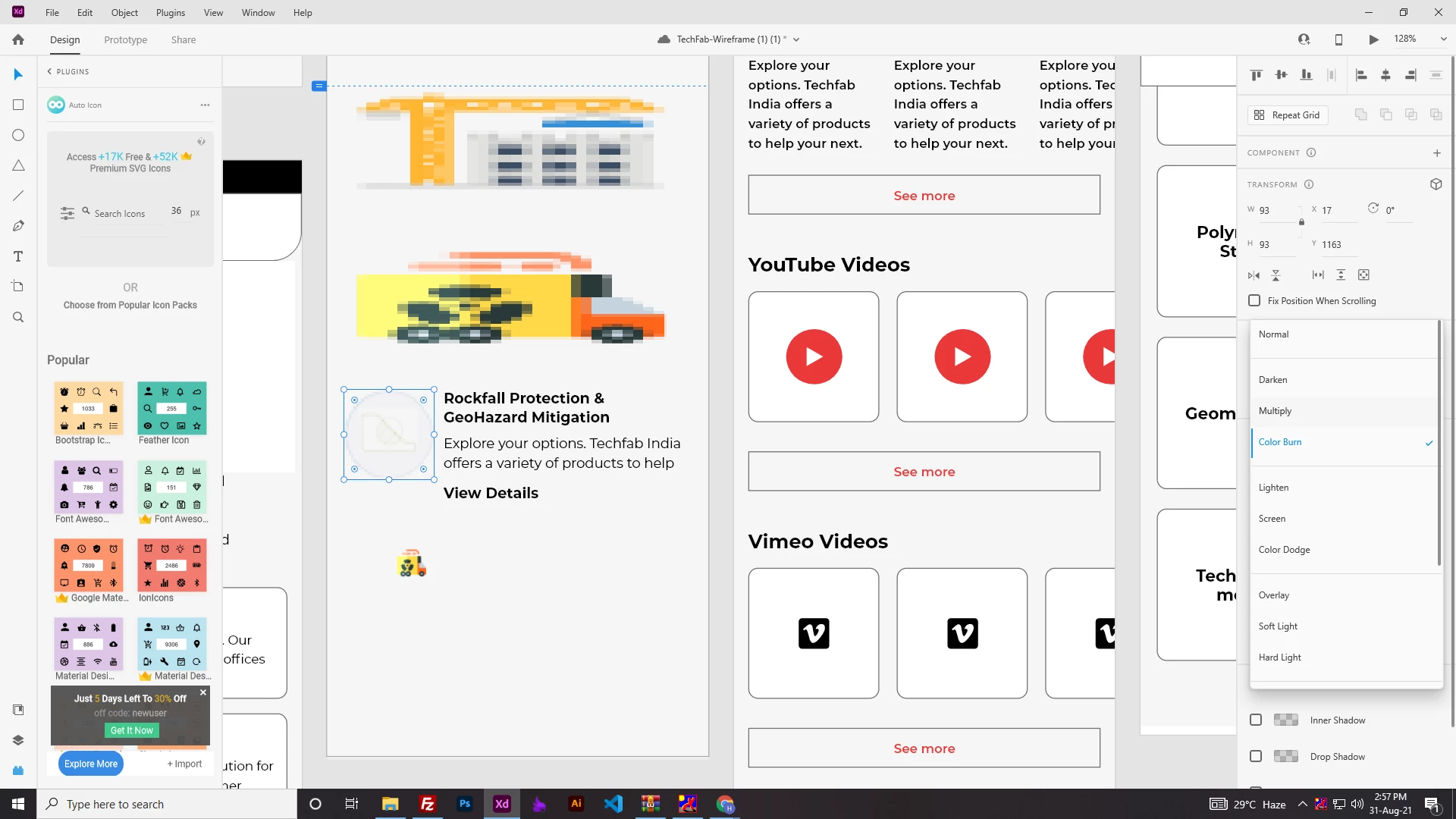Open the Plugins menu
The height and width of the screenshot is (819, 1456).
tap(170, 13)
